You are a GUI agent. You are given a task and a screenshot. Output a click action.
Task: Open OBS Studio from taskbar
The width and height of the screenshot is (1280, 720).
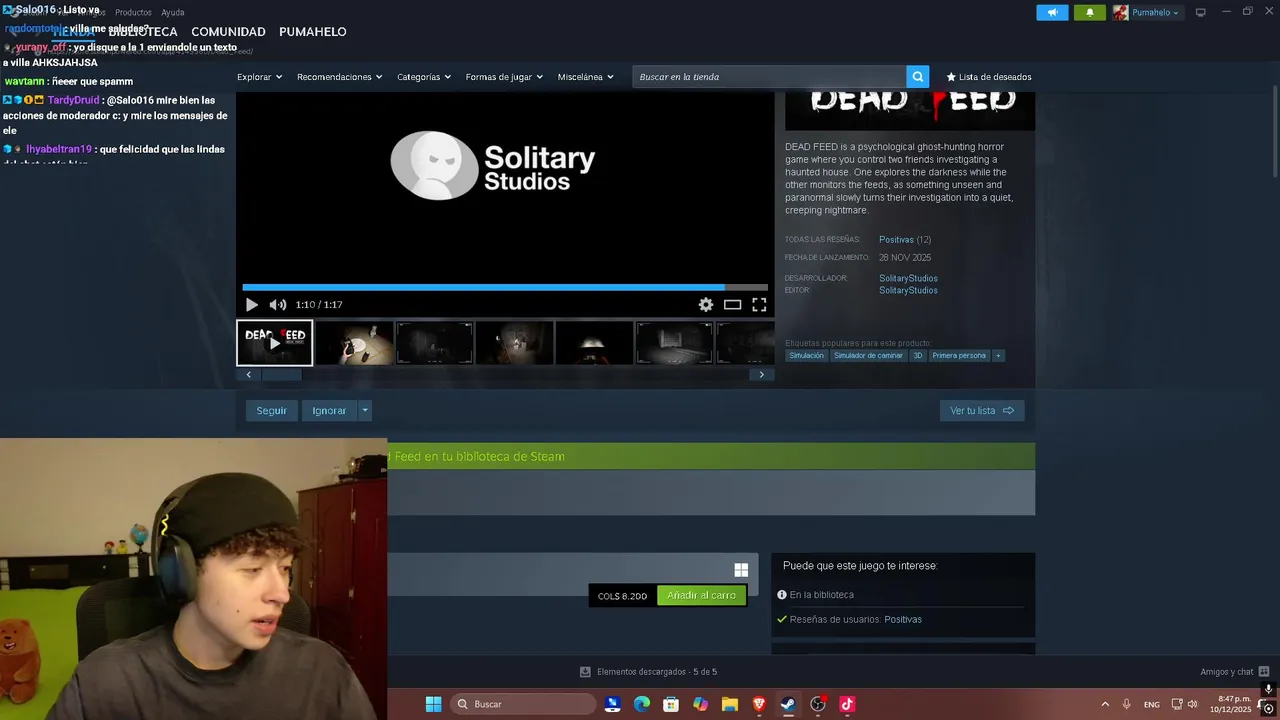(818, 704)
